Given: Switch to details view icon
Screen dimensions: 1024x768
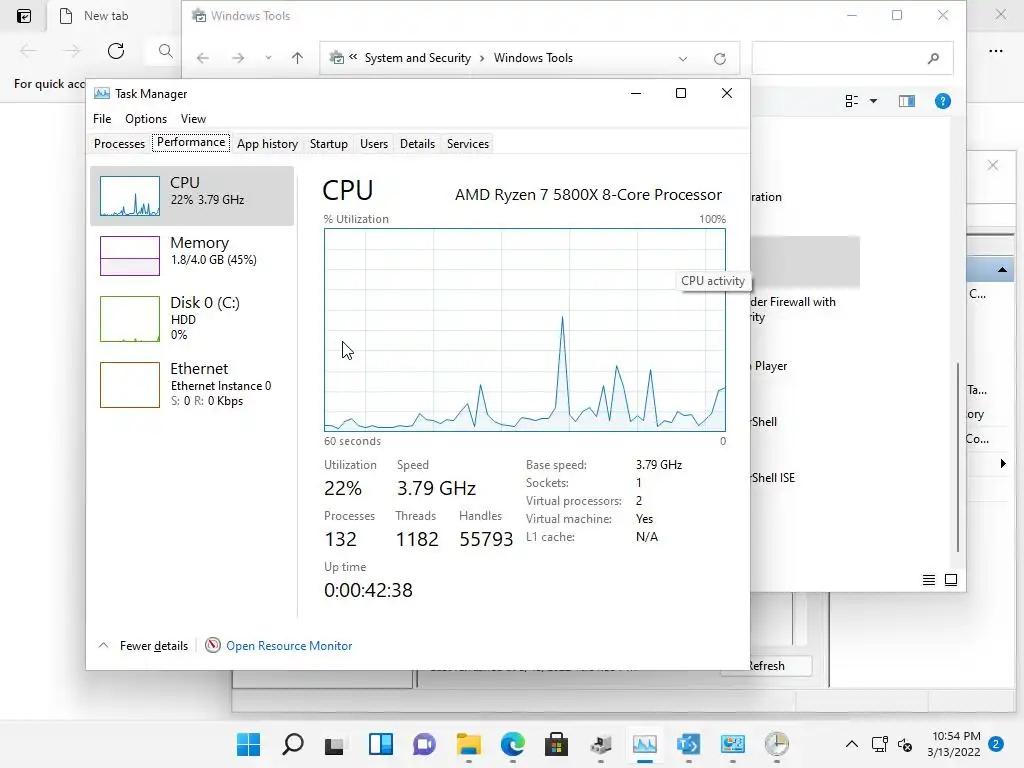Looking at the screenshot, I should (x=929, y=580).
